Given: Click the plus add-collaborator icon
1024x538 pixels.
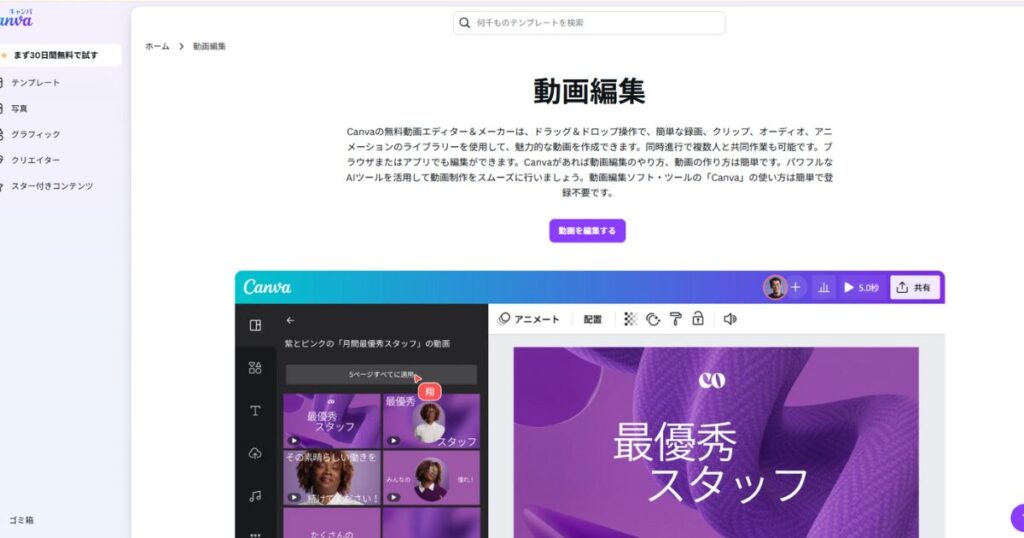Looking at the screenshot, I should pos(795,287).
